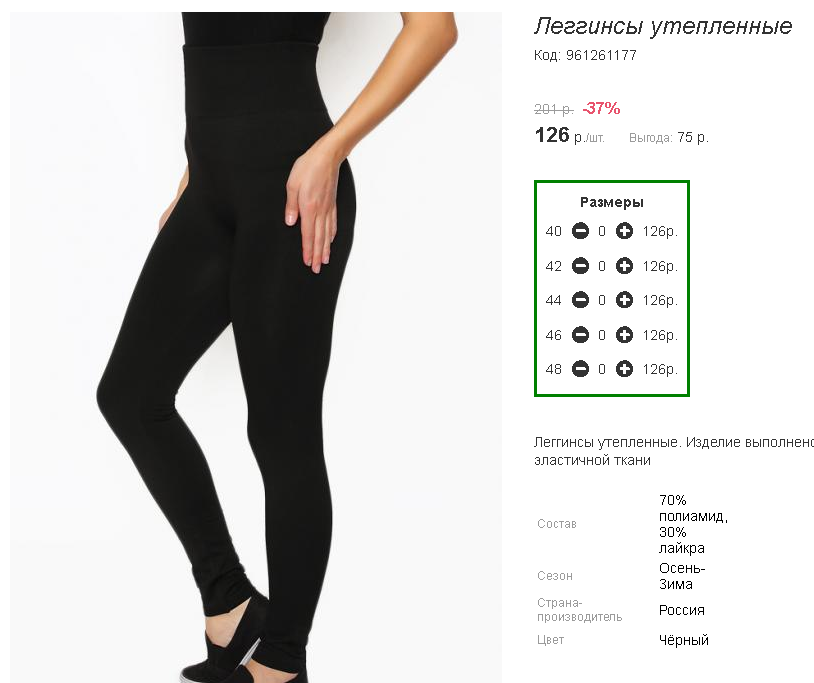Click minus icon for size 42
The image size is (814, 683).
coord(580,266)
